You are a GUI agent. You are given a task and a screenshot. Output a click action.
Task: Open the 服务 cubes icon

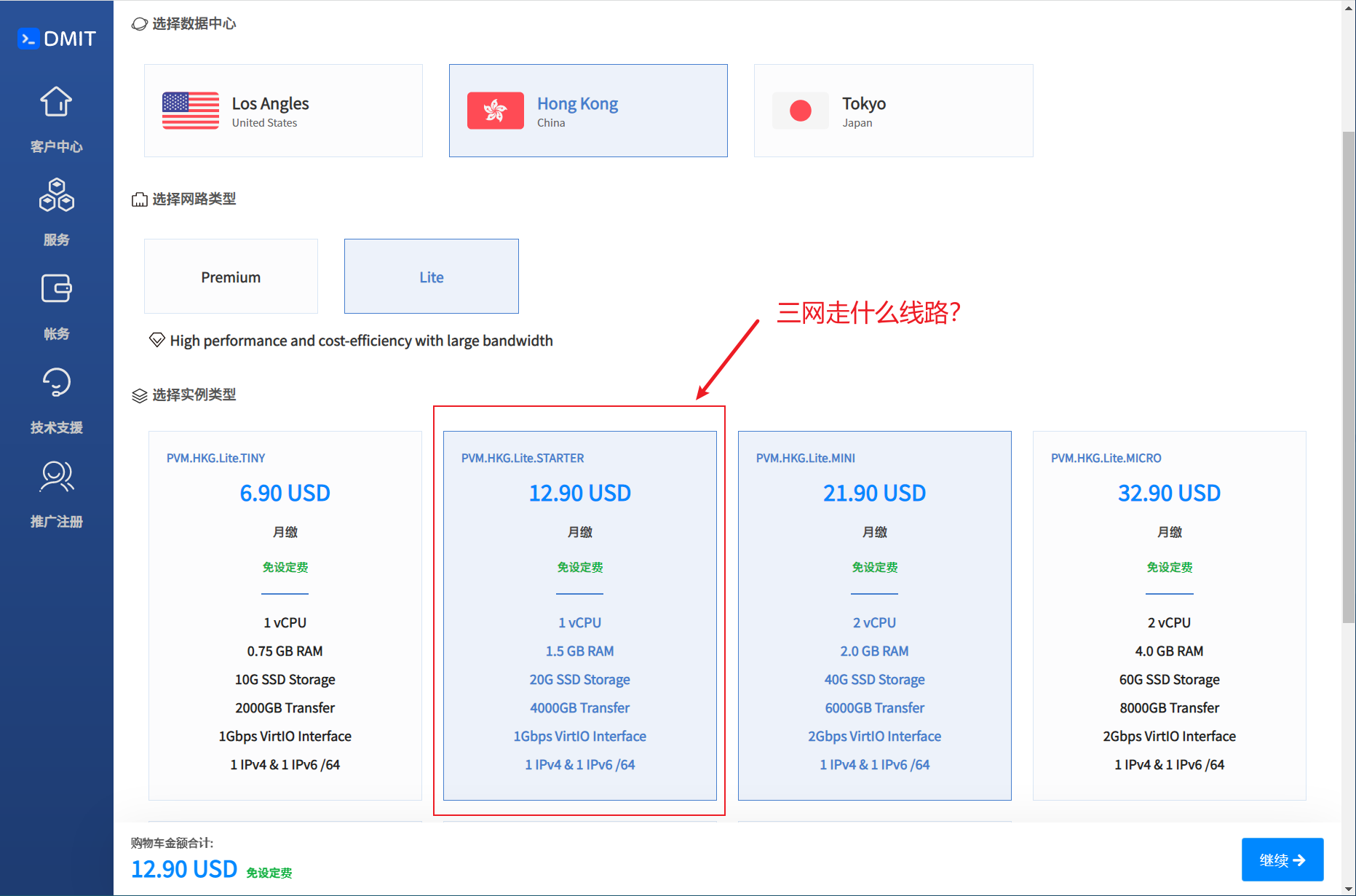(56, 195)
